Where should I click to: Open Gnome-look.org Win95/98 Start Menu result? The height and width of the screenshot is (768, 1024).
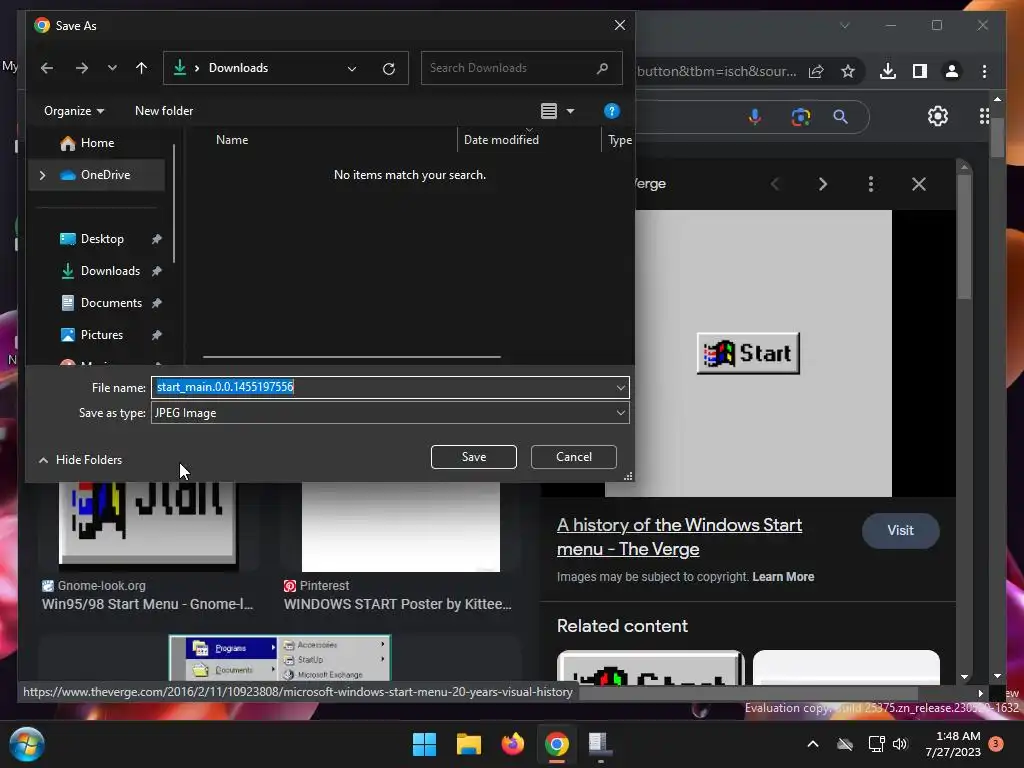click(x=147, y=604)
